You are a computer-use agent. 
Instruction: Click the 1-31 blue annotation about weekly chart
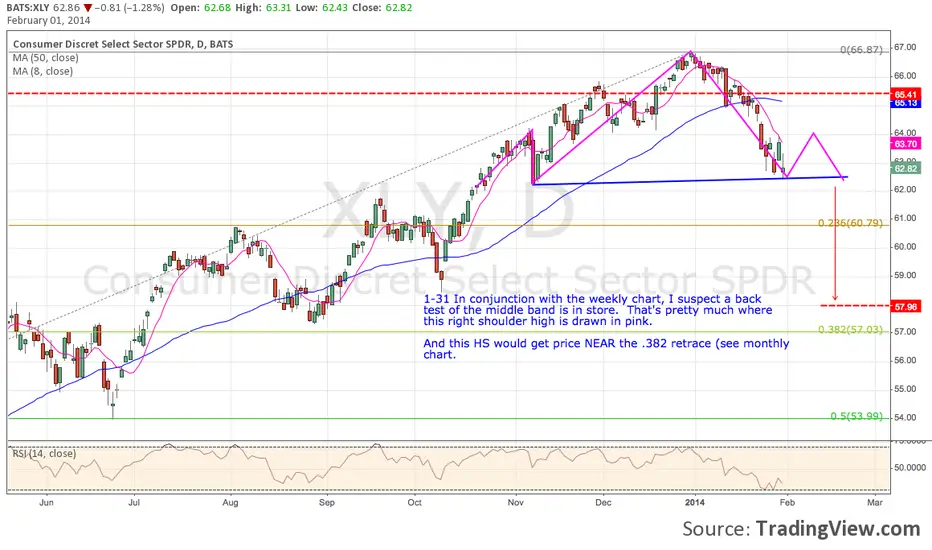point(597,310)
